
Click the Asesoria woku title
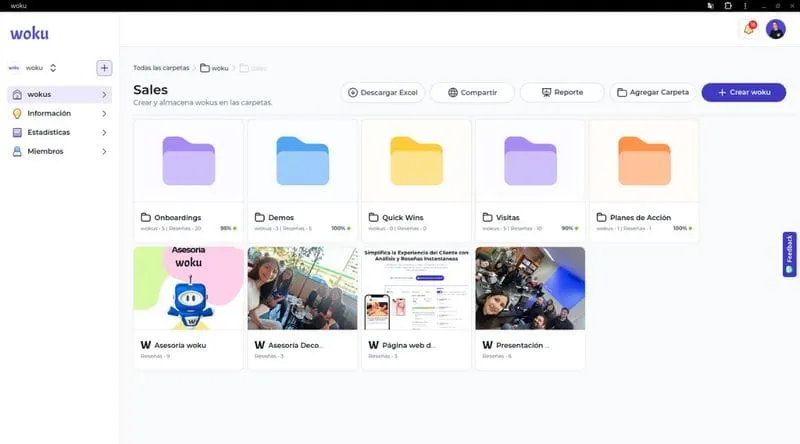coord(180,346)
